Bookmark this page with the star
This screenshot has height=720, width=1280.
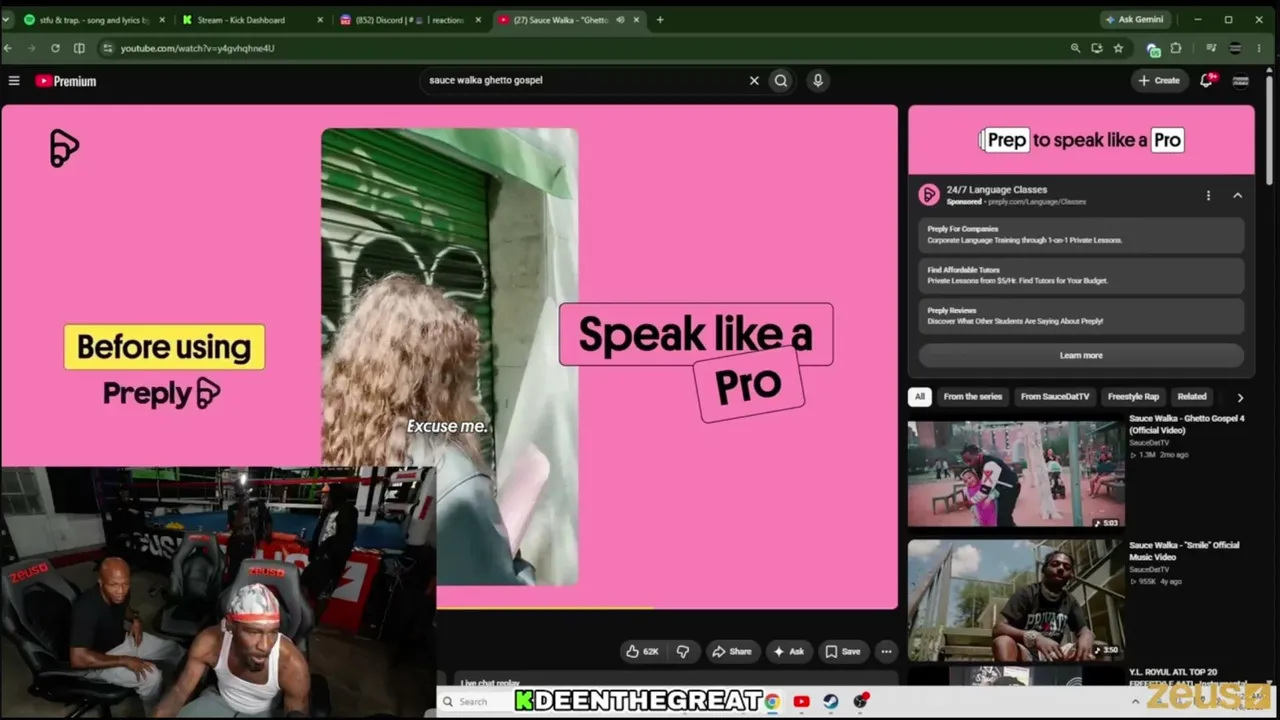(x=1118, y=48)
